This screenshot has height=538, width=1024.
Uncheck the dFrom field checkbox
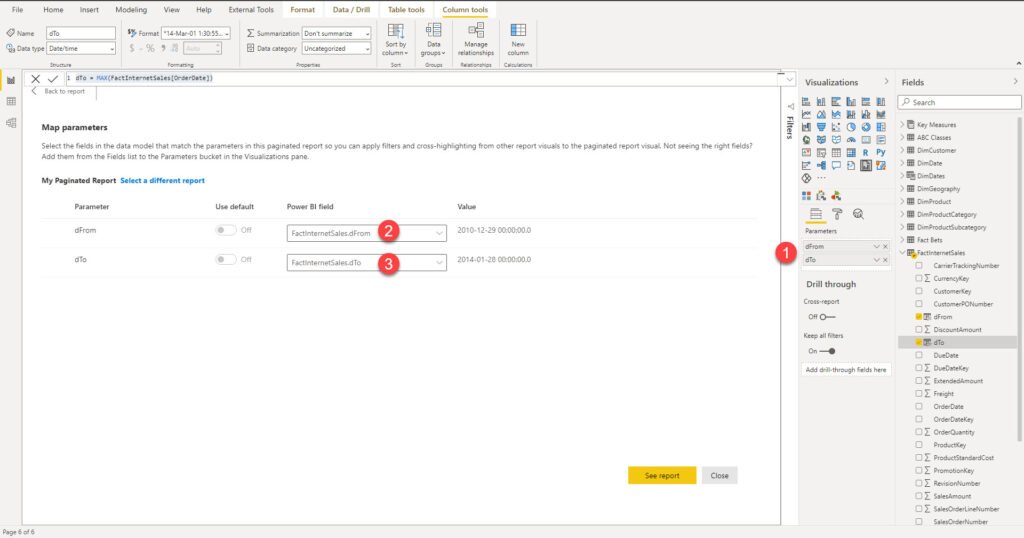pyautogui.click(x=919, y=317)
